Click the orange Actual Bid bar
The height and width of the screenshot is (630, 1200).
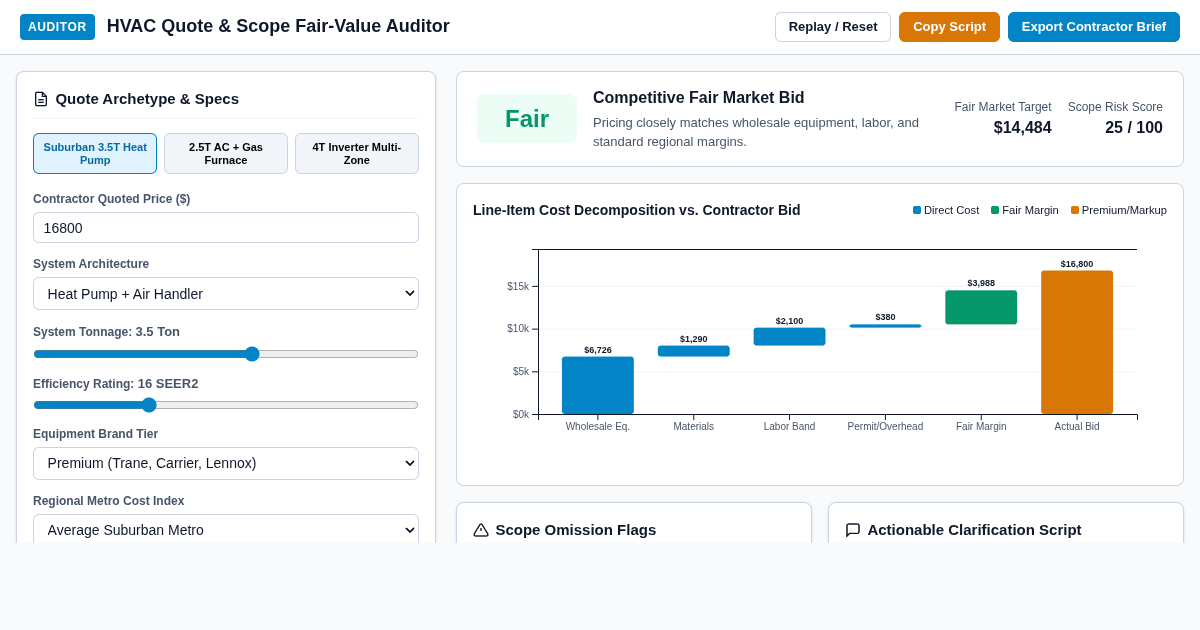[1077, 342]
